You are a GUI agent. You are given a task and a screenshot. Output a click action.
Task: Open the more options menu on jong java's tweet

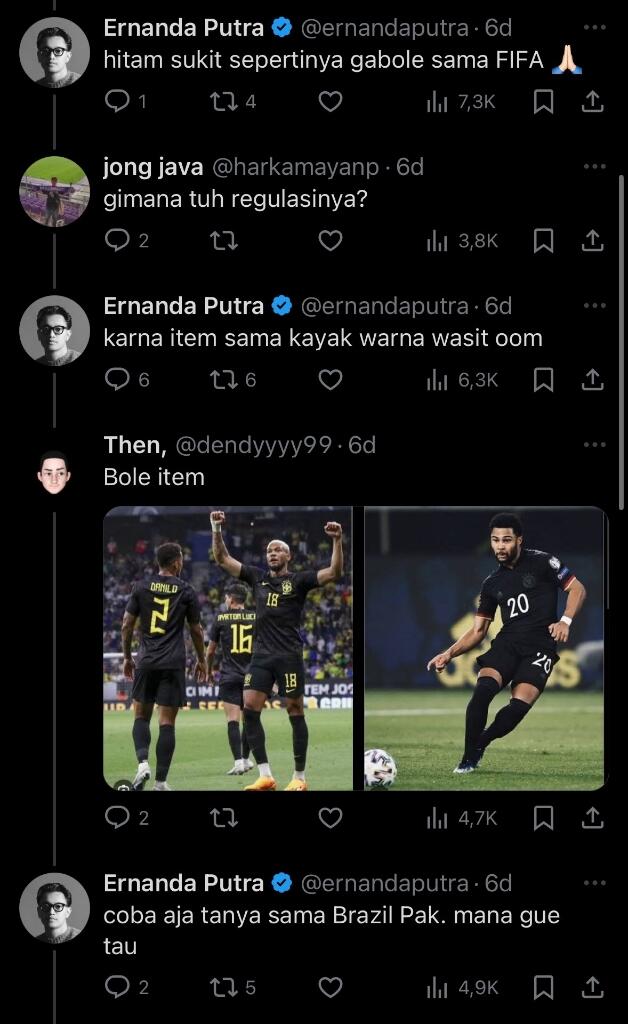(594, 166)
